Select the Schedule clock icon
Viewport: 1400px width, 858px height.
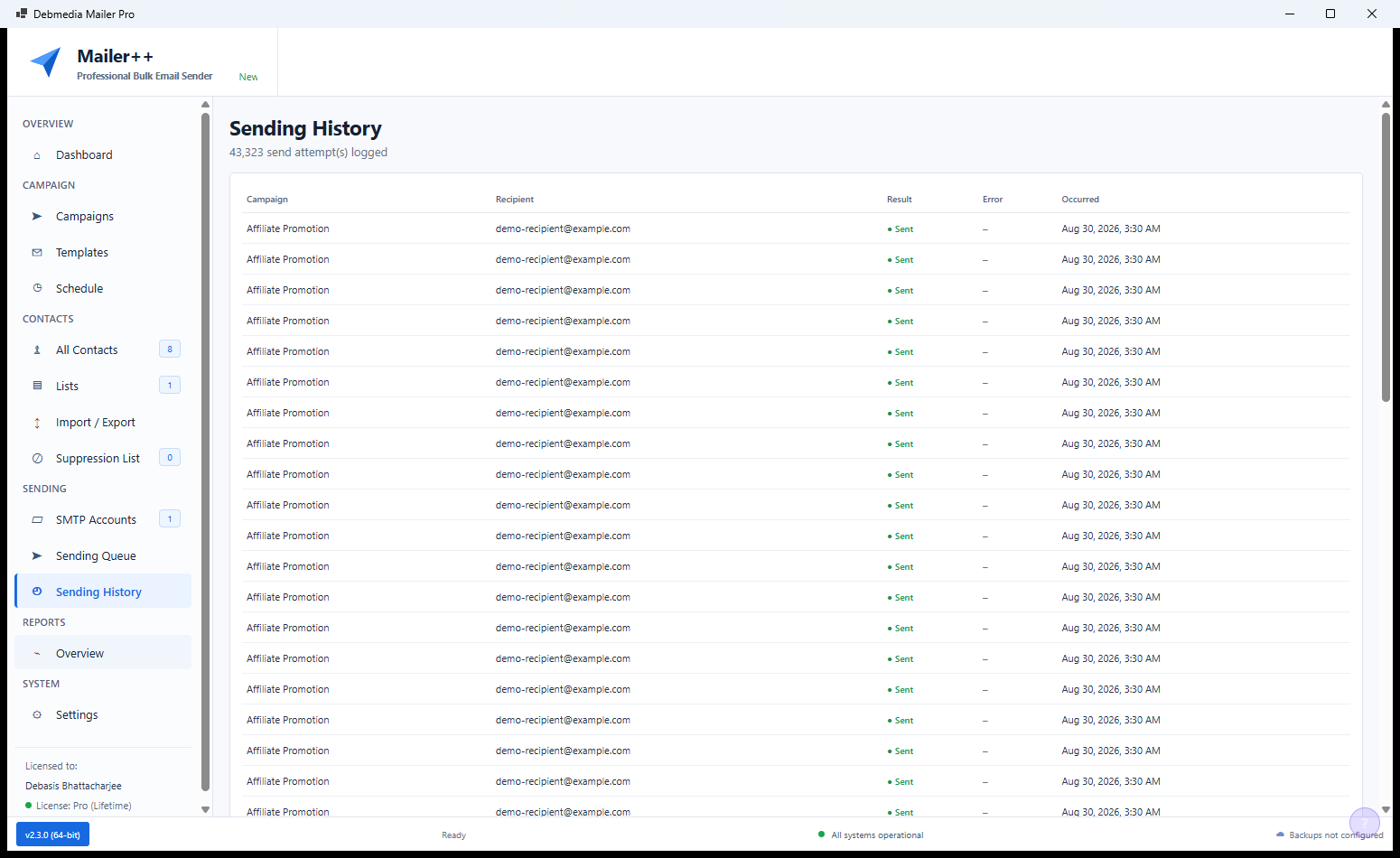tap(37, 289)
